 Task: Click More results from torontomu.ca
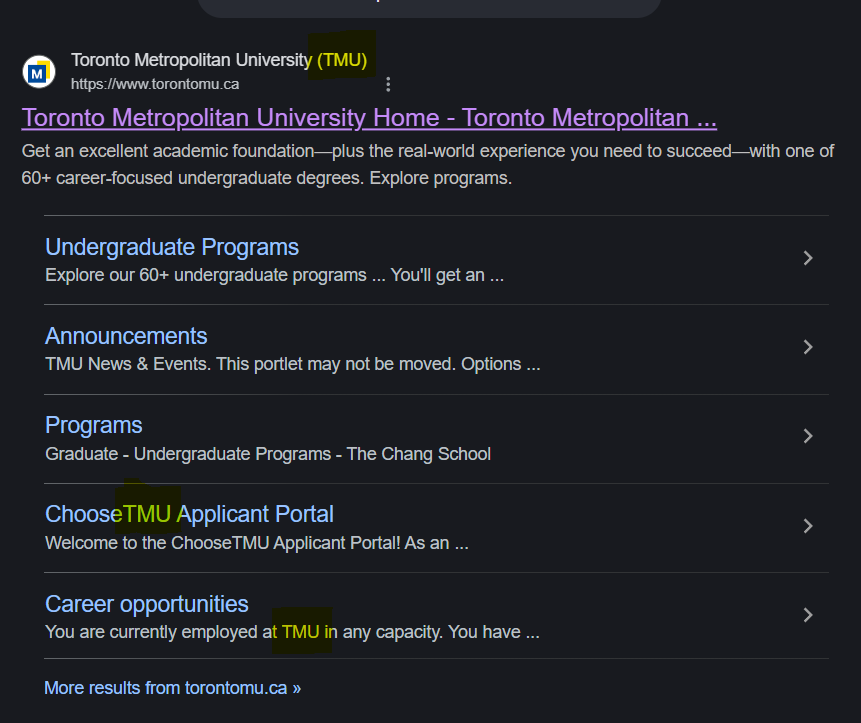pos(172,688)
